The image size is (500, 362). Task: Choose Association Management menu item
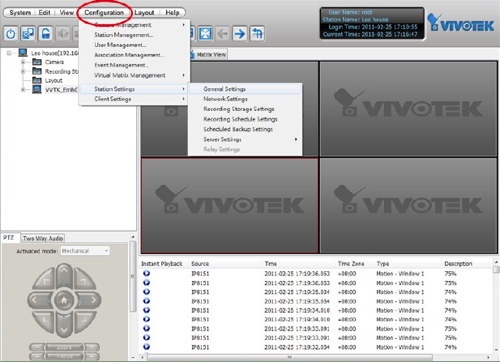[134, 55]
